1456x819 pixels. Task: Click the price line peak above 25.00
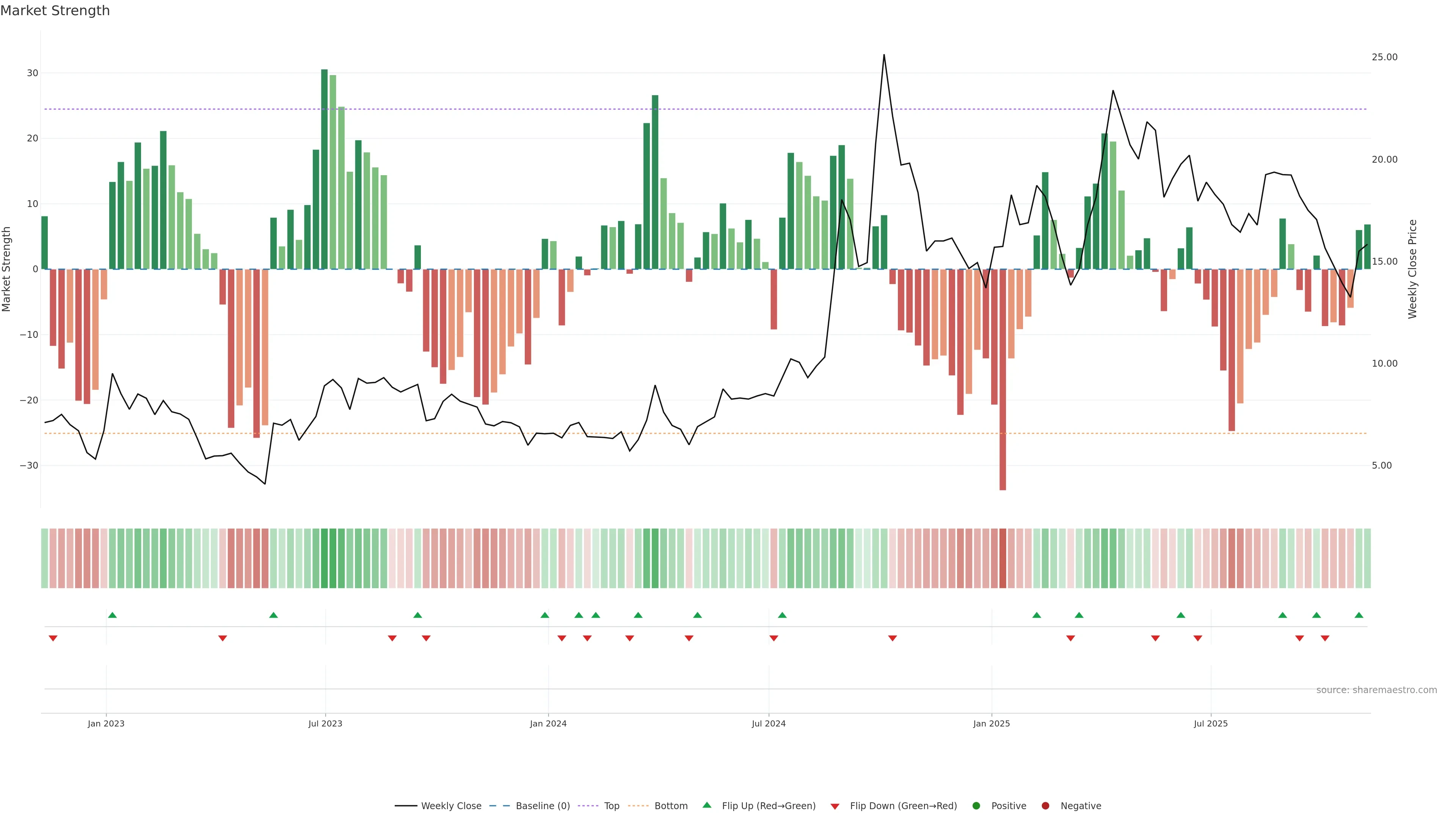click(884, 55)
